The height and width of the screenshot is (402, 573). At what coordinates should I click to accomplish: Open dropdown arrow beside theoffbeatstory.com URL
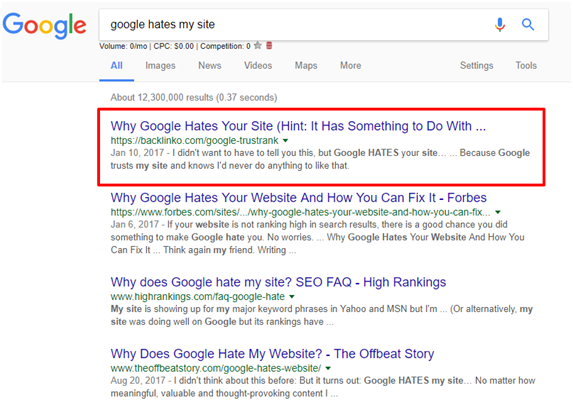[328, 368]
